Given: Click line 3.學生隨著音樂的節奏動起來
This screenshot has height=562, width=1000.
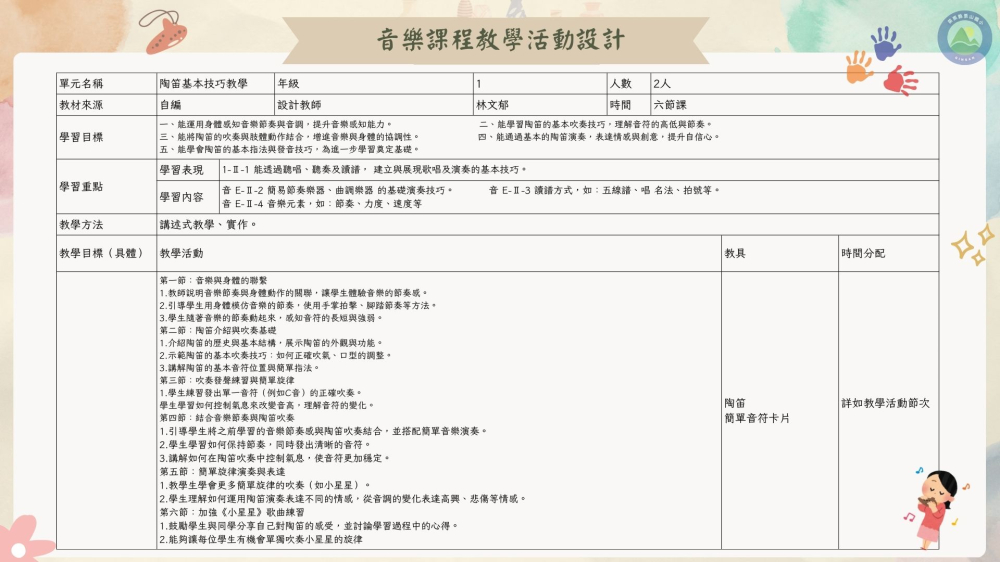Looking at the screenshot, I should tap(271, 318).
